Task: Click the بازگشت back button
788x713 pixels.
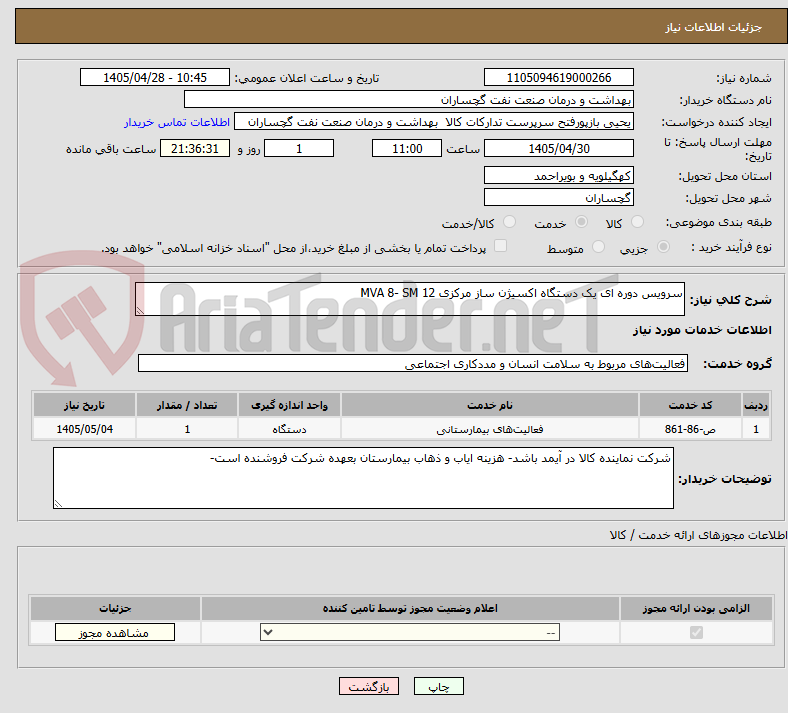Action: click(x=369, y=686)
